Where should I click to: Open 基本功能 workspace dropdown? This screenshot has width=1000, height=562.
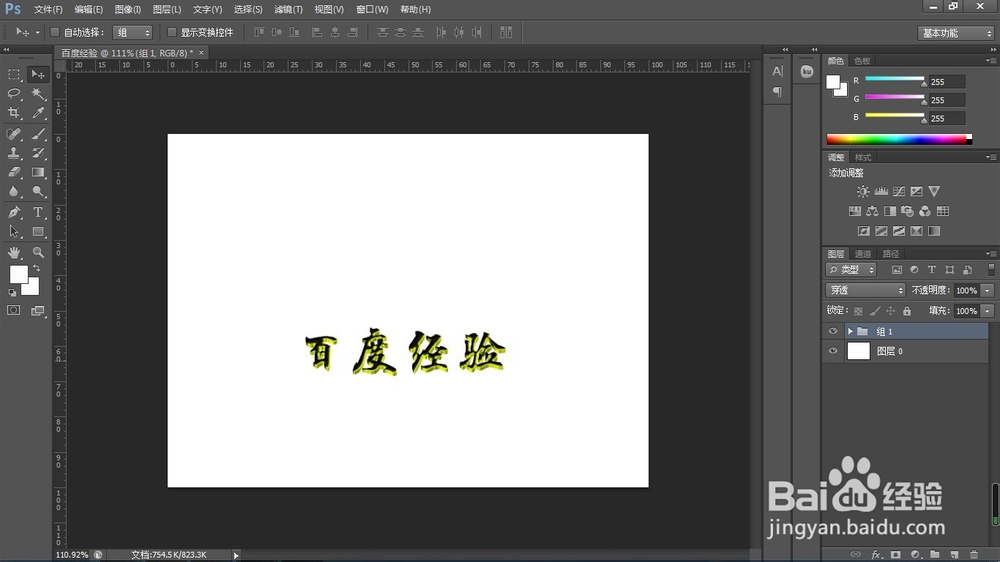[x=956, y=33]
